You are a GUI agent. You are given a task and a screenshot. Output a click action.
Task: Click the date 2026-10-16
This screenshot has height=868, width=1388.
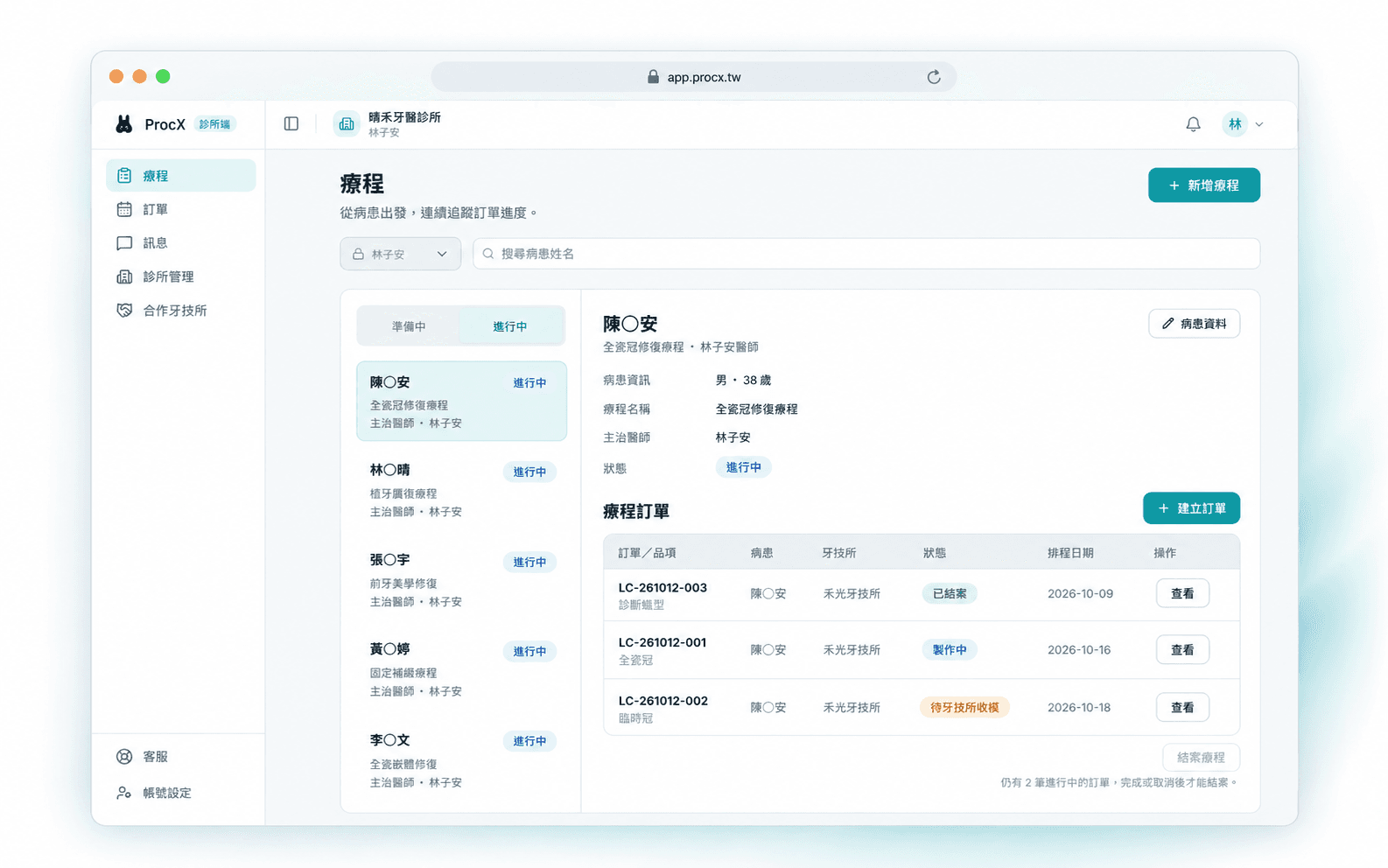point(1079,650)
